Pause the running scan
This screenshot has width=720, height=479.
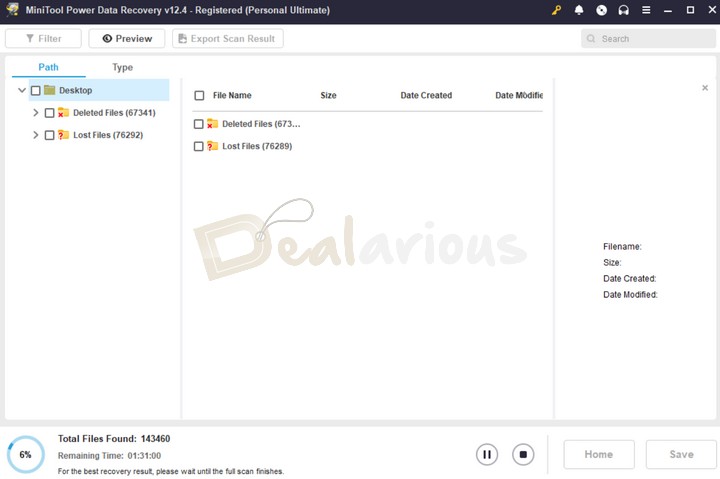487,455
